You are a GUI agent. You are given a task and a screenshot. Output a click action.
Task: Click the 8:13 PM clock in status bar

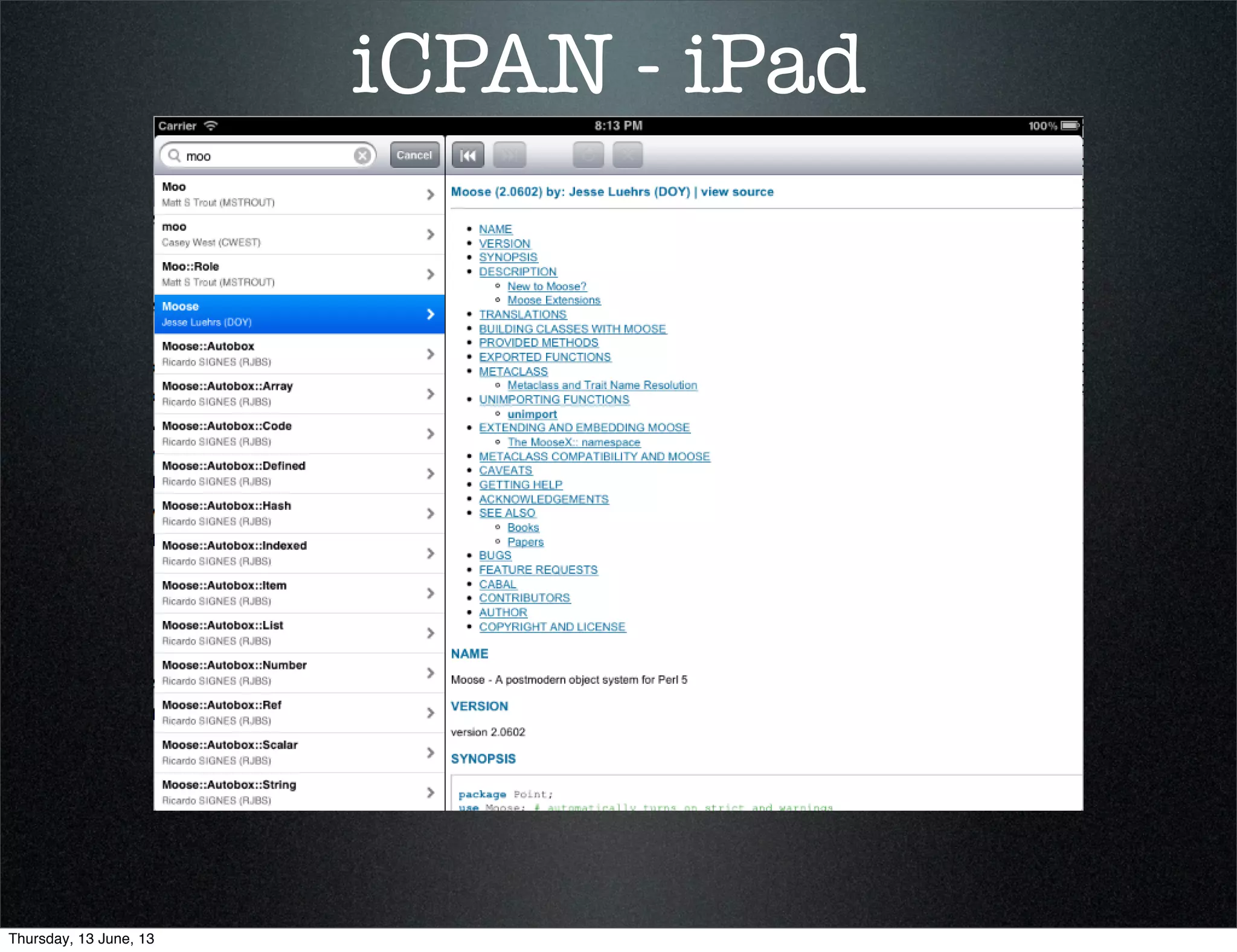click(618, 126)
